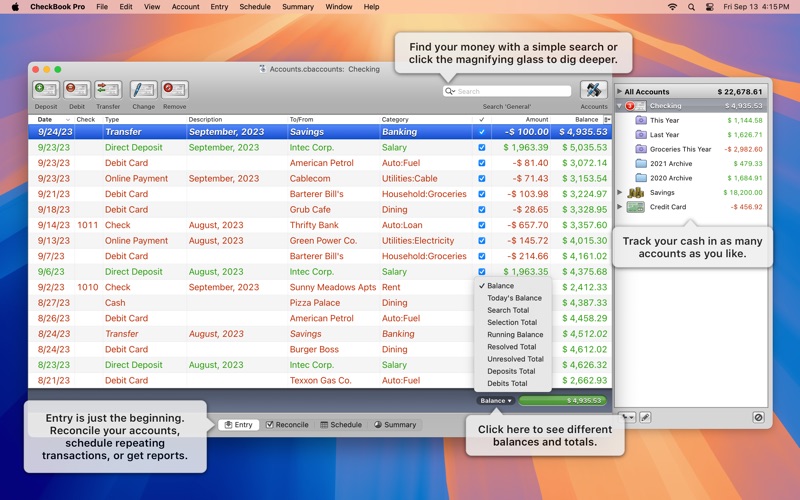The image size is (800, 500).
Task: Expand the Savings account disclosure triangle
Action: [x=619, y=192]
